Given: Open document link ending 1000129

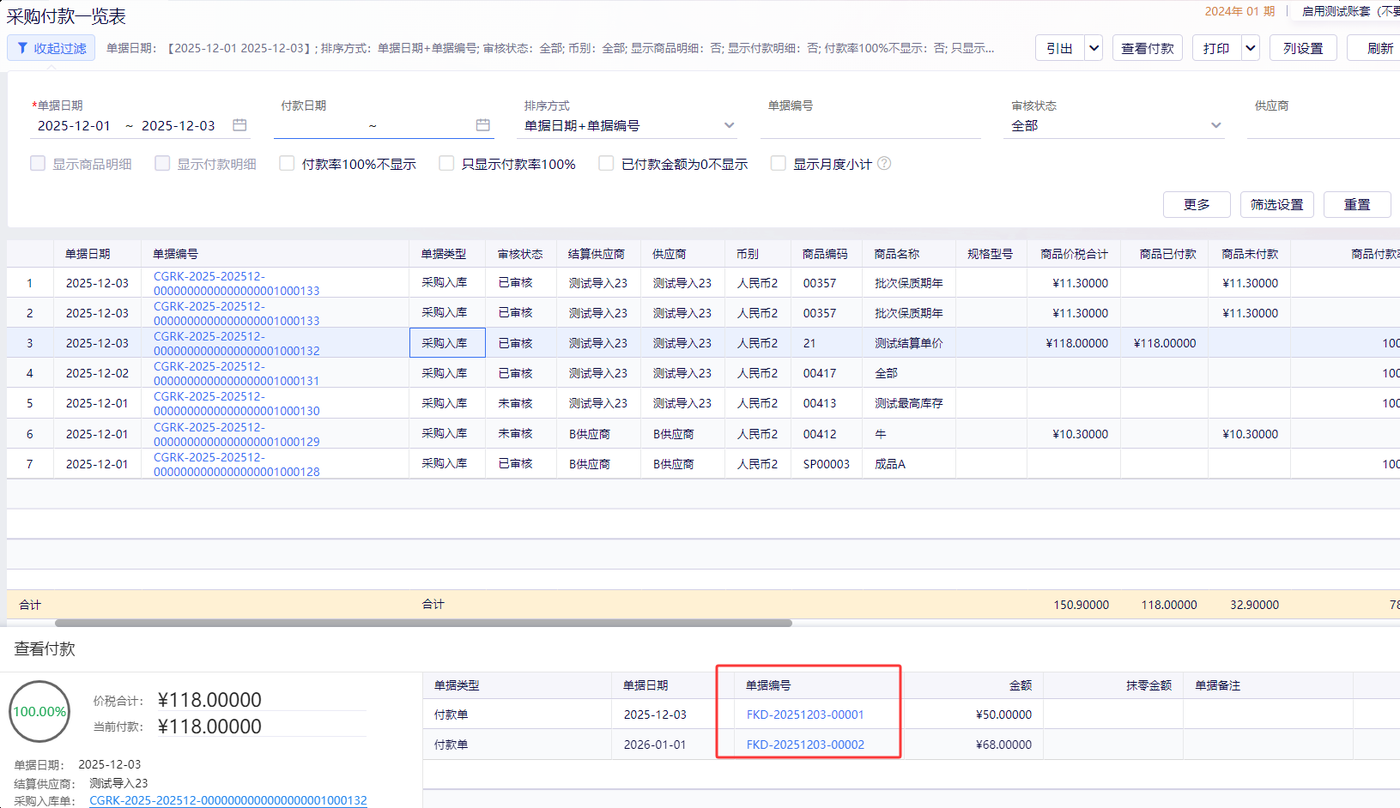Looking at the screenshot, I should point(237,434).
